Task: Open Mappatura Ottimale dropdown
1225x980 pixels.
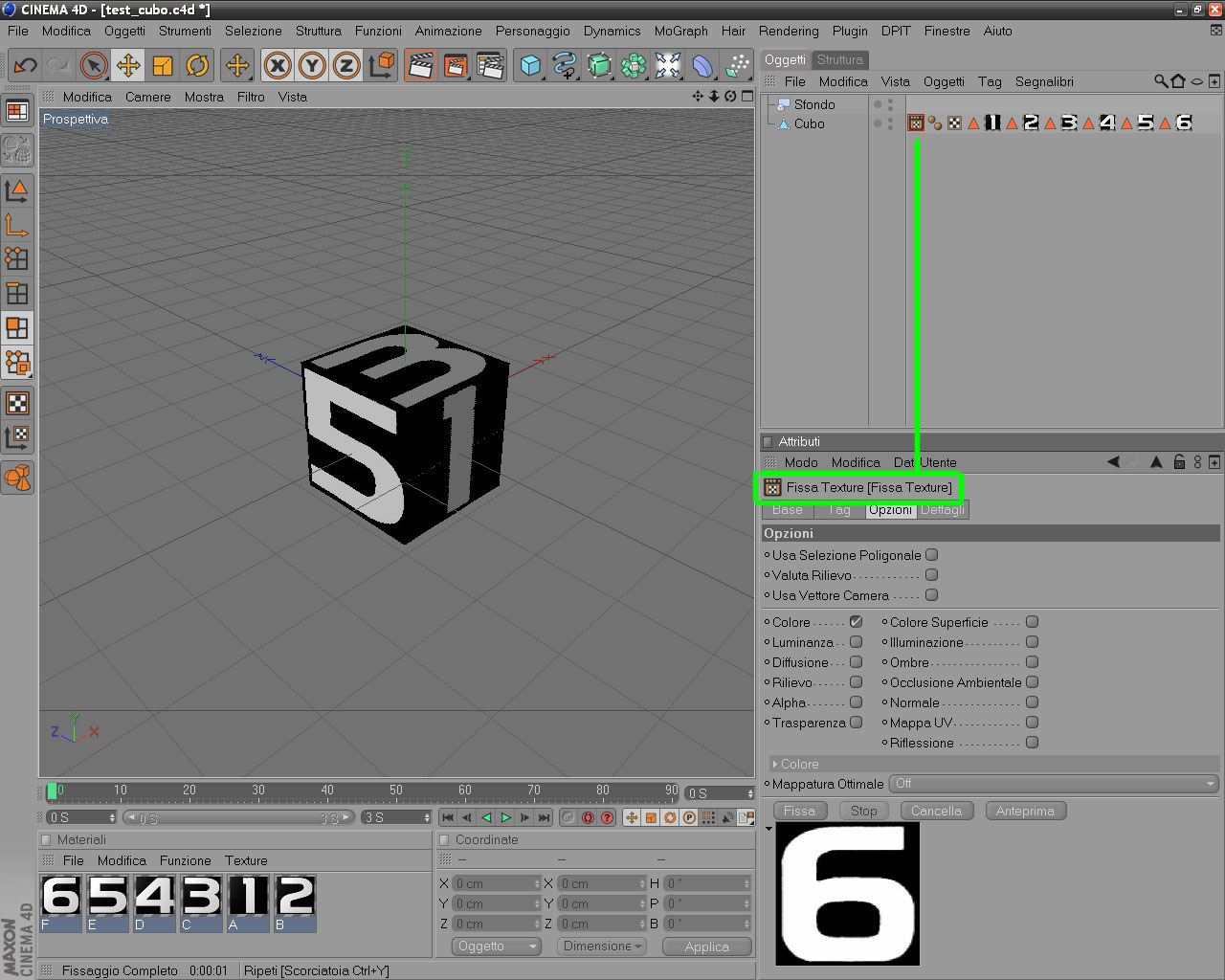Action: tap(1055, 784)
